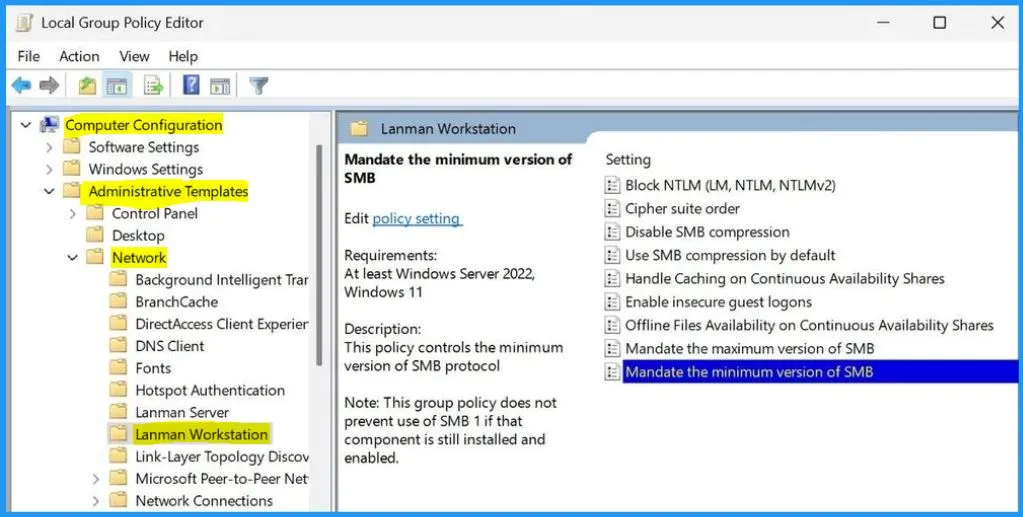Viewport: 1023px width, 517px height.
Task: Open the Help menu
Action: [183, 57]
